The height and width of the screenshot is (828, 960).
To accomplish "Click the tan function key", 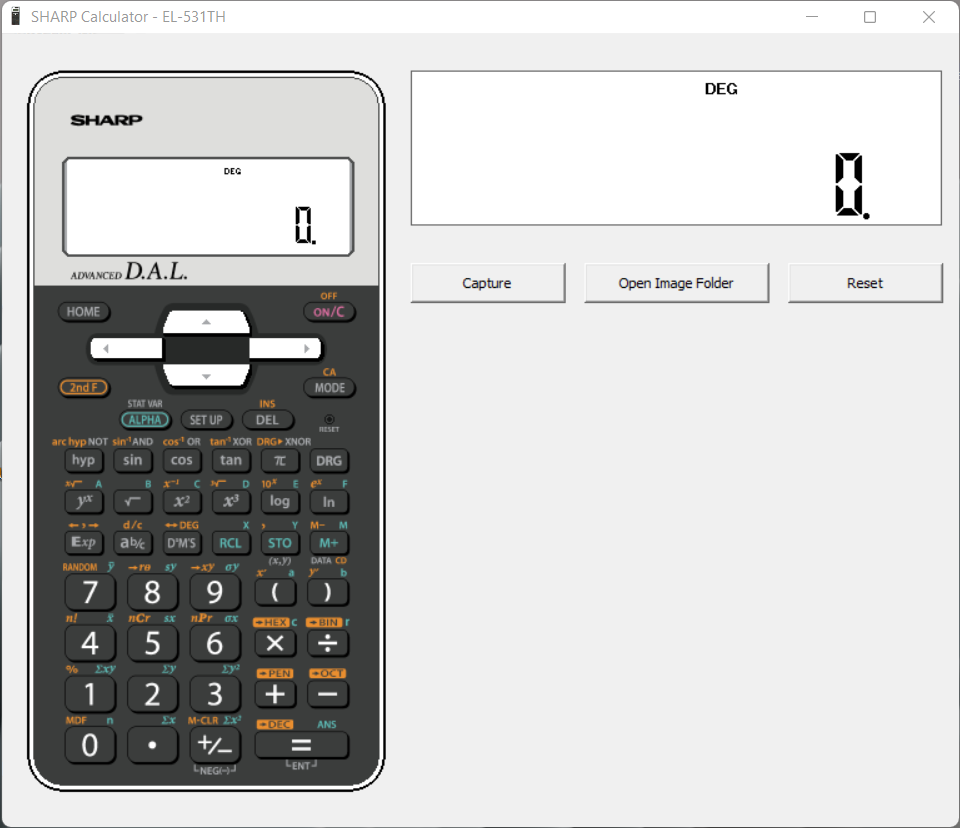I will click(x=231, y=461).
